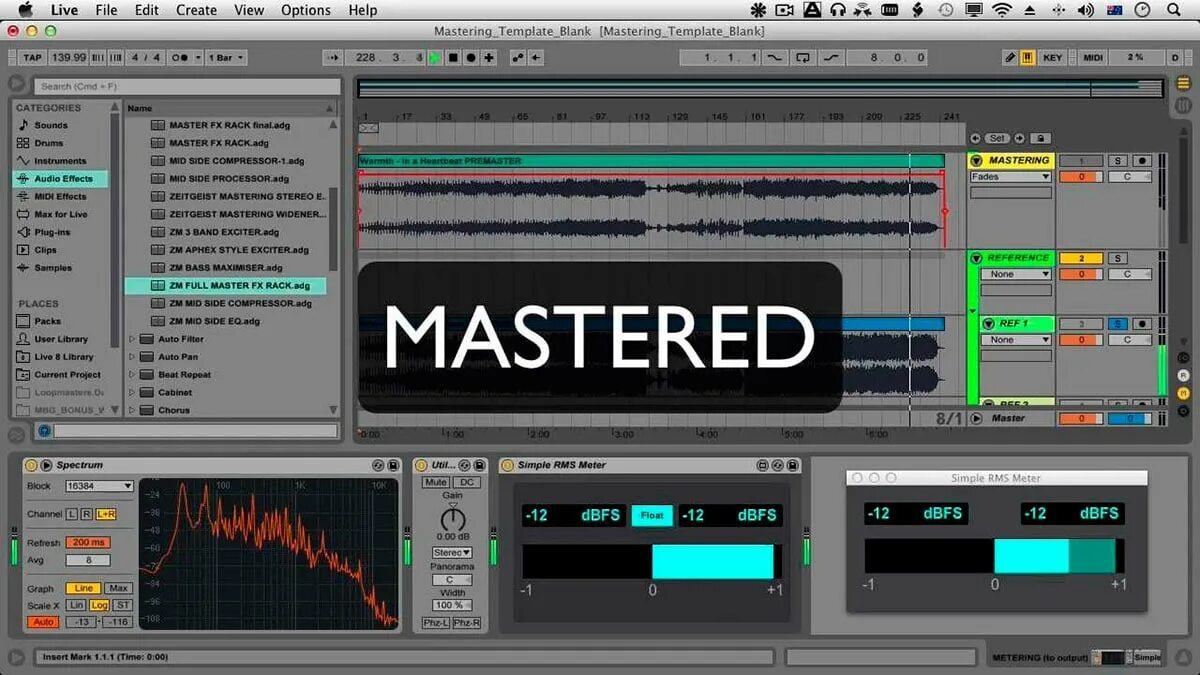Select Sounds category in browser

51,125
